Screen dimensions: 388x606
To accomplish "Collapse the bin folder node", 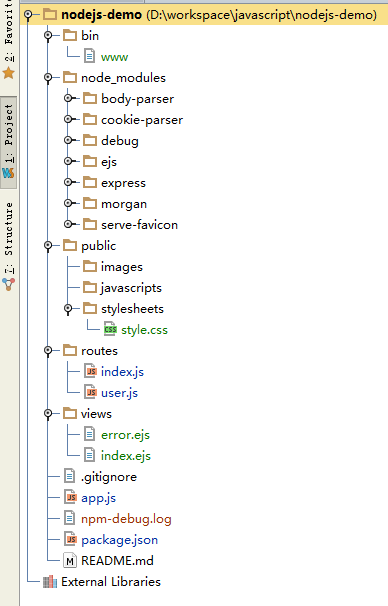I will tap(48, 36).
